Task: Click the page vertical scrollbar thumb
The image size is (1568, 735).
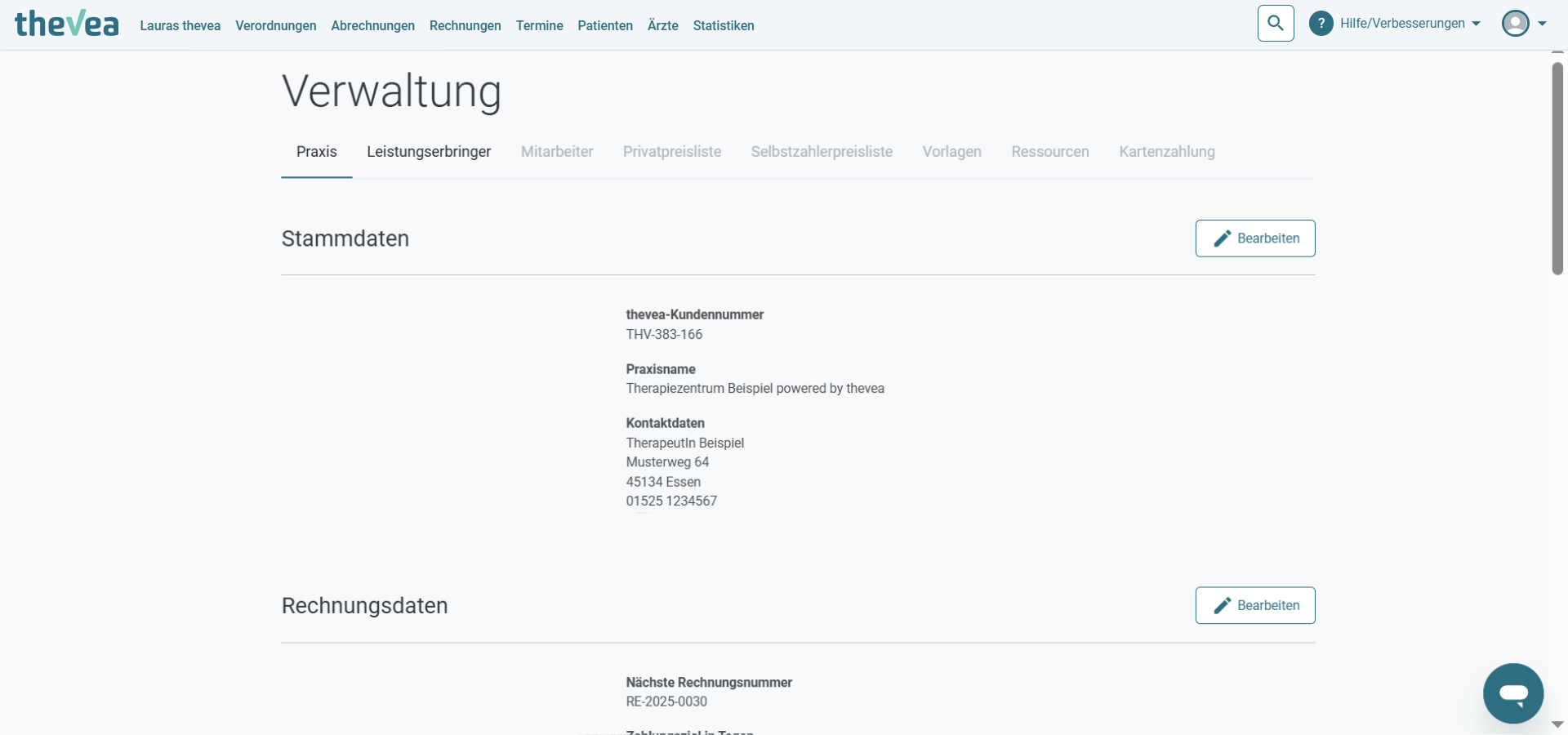Action: pos(1557,167)
